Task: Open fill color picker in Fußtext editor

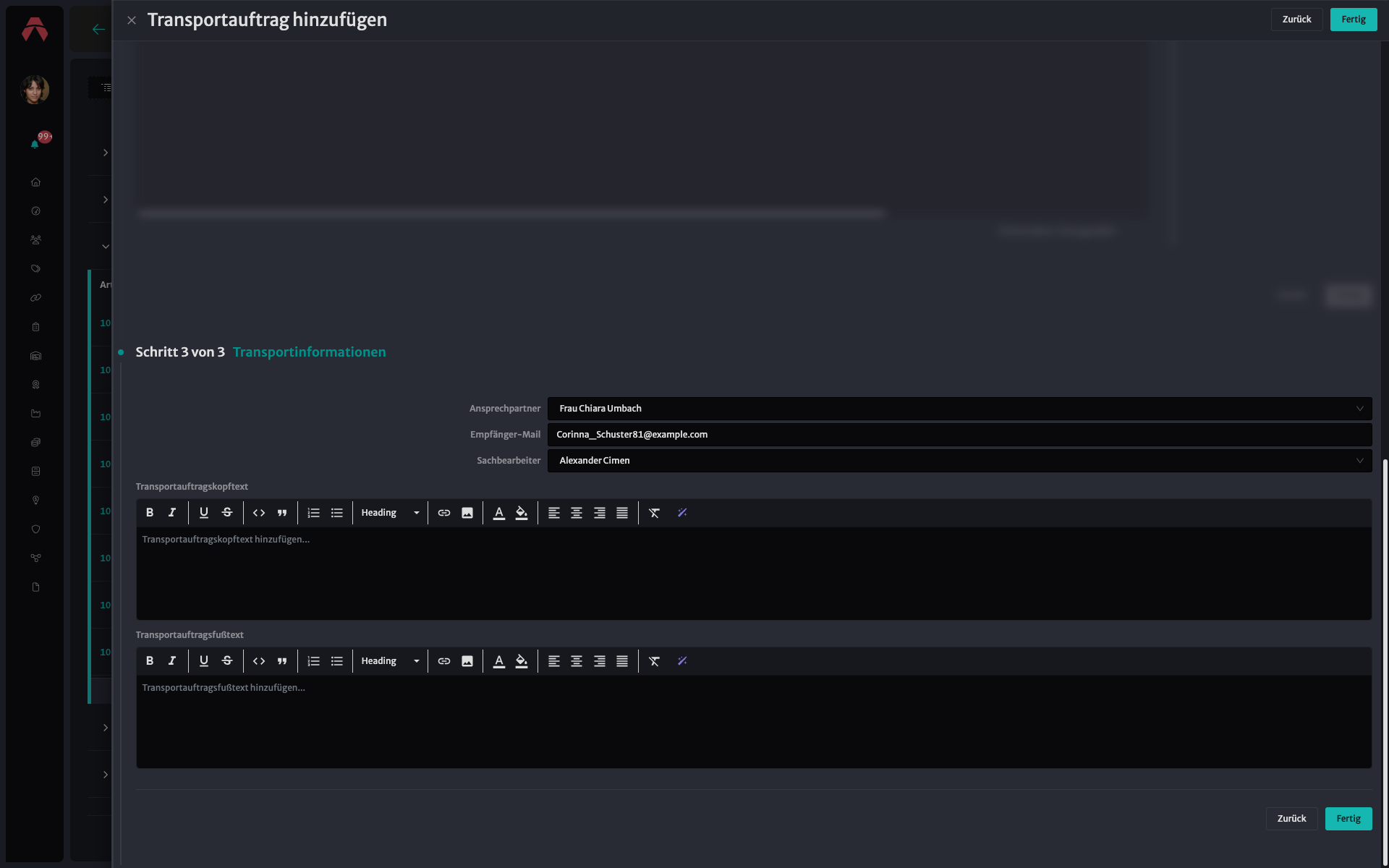Action: coord(522,661)
